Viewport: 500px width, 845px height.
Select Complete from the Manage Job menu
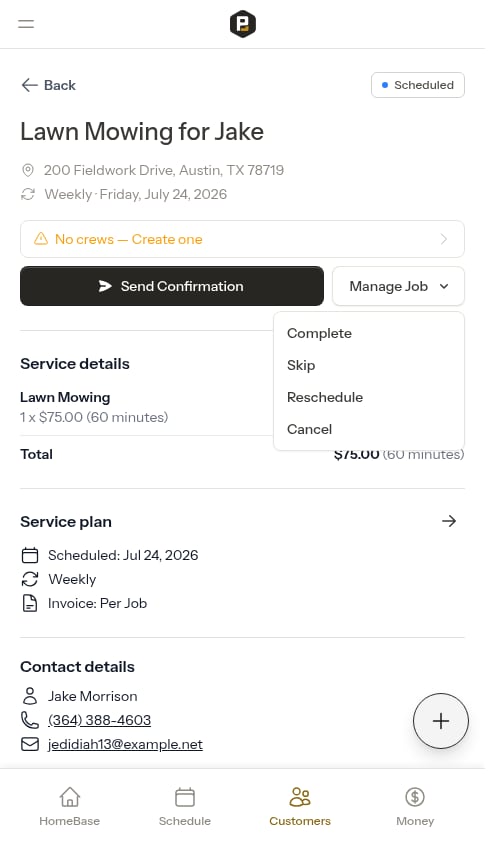click(x=319, y=333)
